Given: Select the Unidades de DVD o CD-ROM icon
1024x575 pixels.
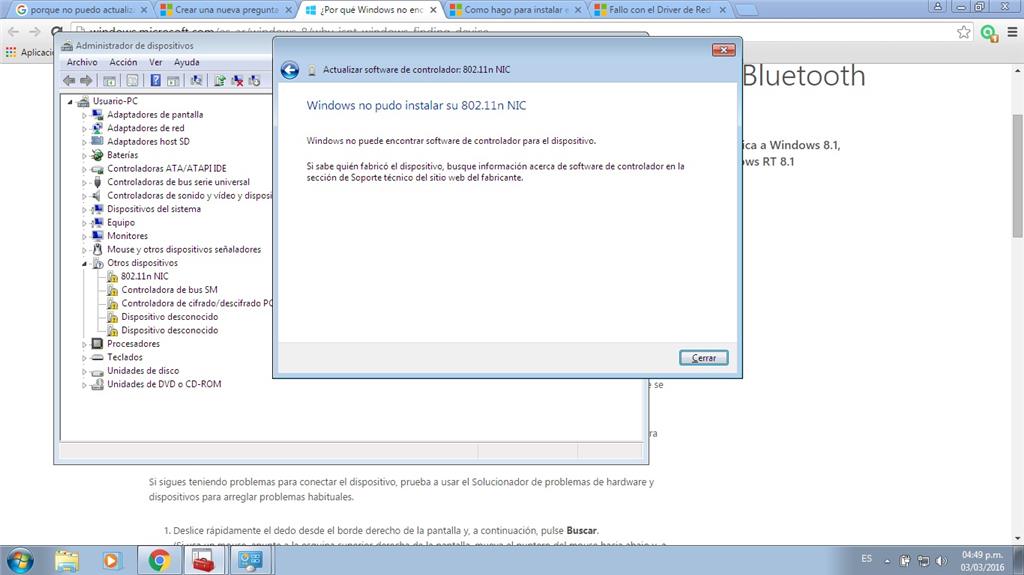Looking at the screenshot, I should tap(97, 384).
